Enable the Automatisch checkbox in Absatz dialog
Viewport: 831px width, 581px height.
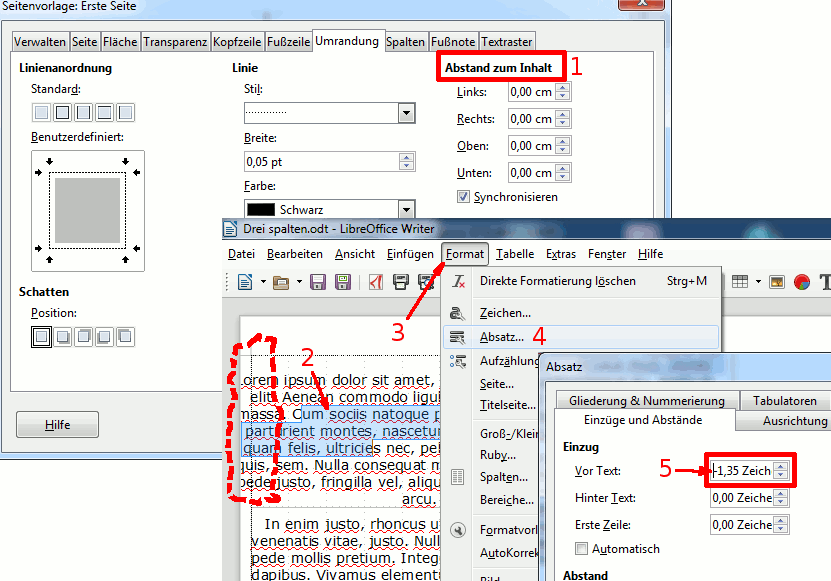[x=581, y=549]
